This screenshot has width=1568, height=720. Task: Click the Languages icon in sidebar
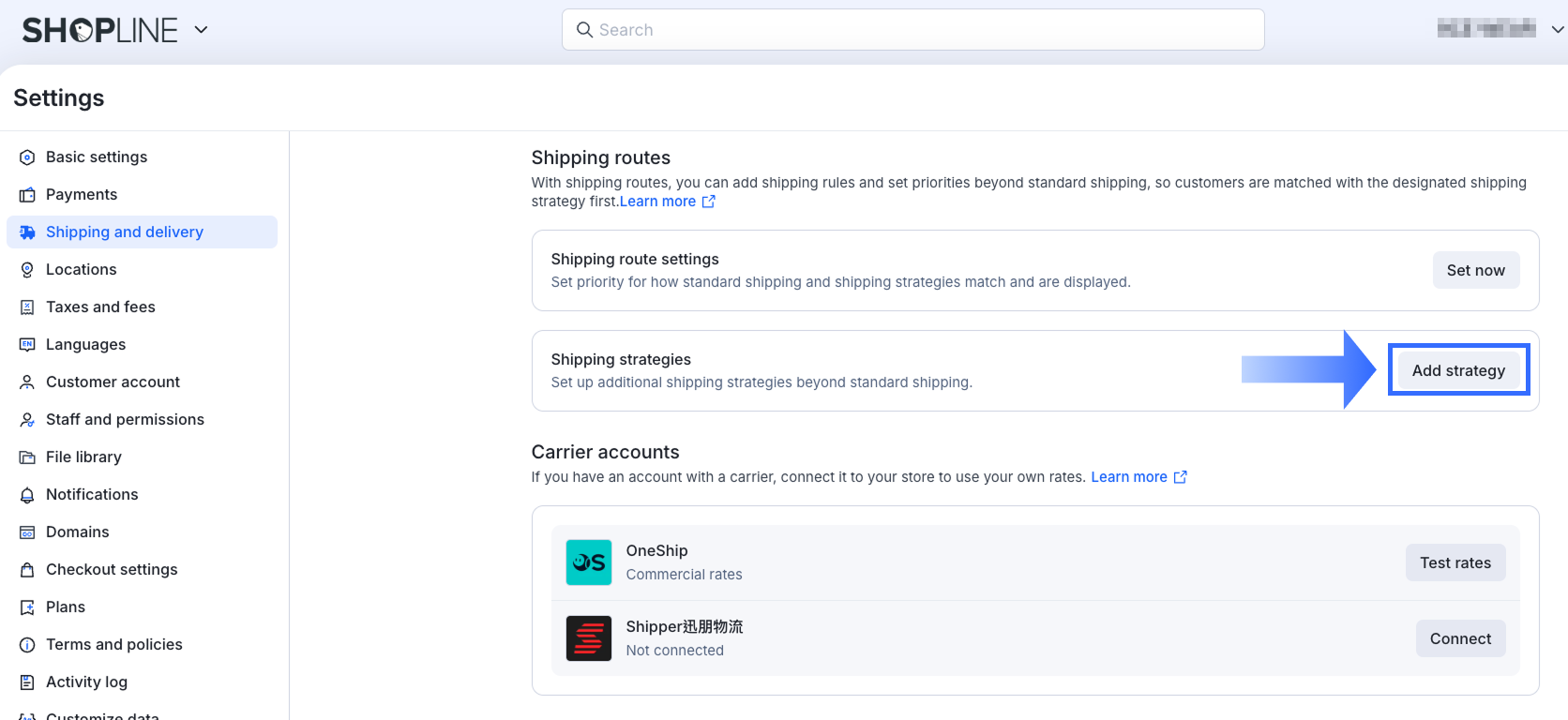pos(27,345)
